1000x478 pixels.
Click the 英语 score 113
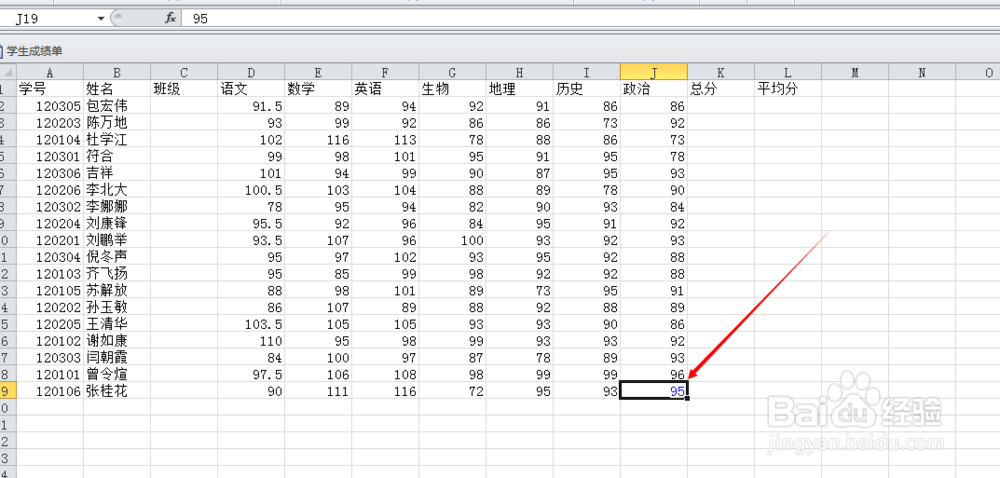coord(385,139)
